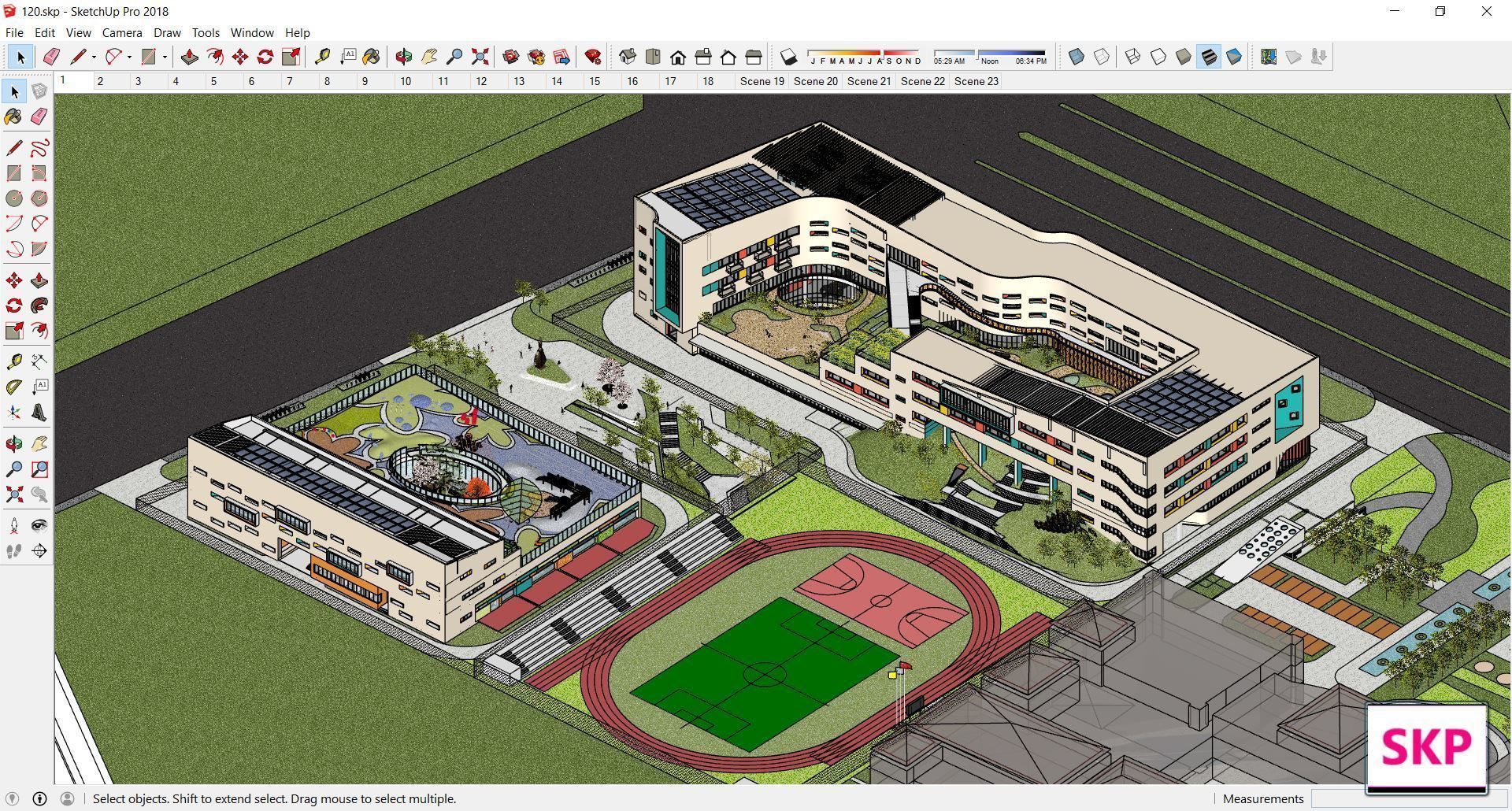
Task: Toggle X-Ray face style
Action: [1077, 57]
